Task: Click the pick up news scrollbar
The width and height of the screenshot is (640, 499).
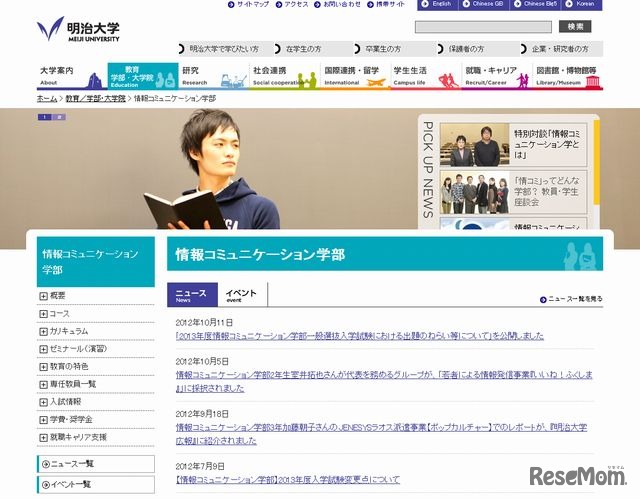Action: 596,163
